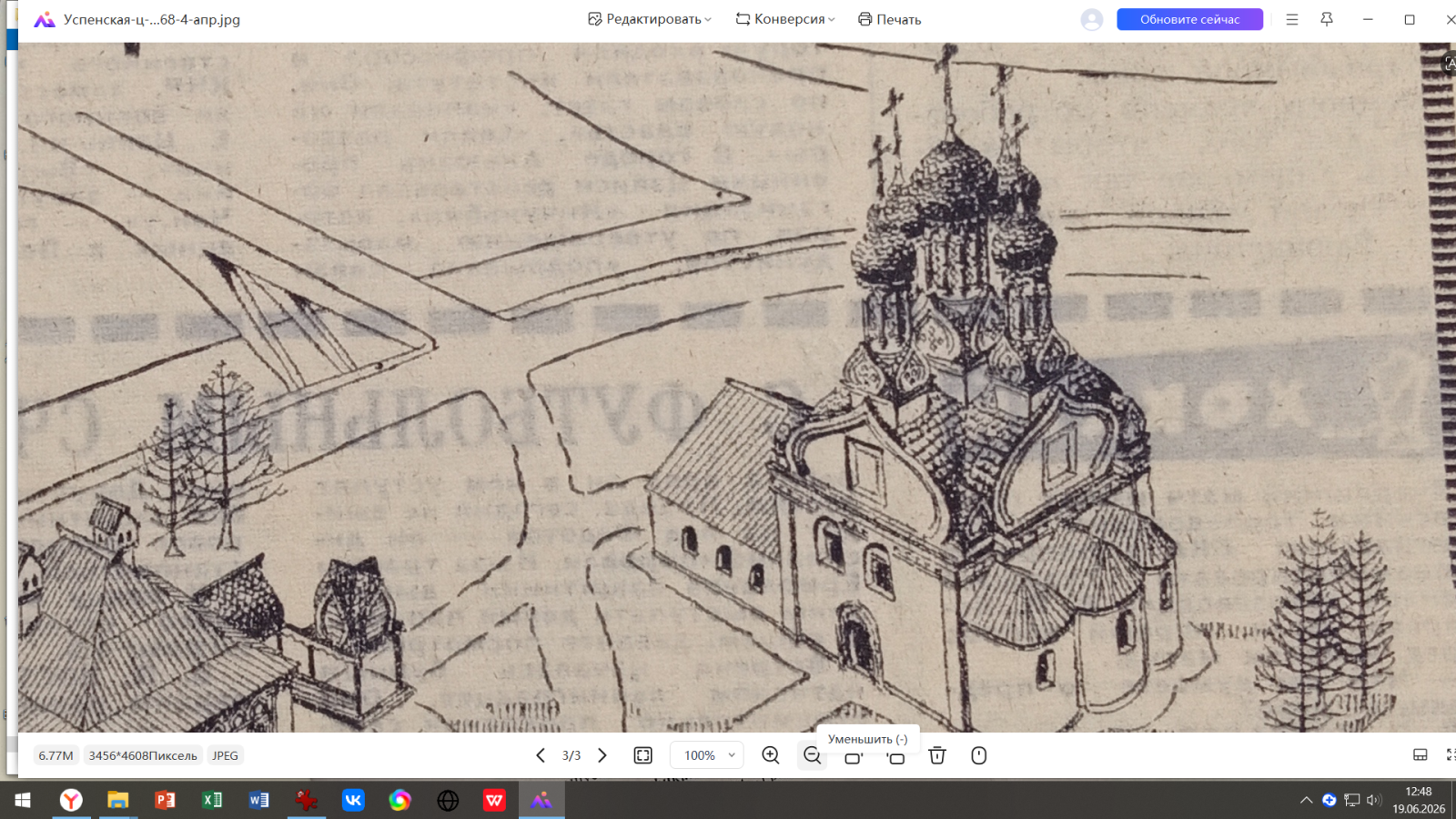
Task: Enter fullscreen with bottom-right expand icon
Action: click(x=1451, y=754)
